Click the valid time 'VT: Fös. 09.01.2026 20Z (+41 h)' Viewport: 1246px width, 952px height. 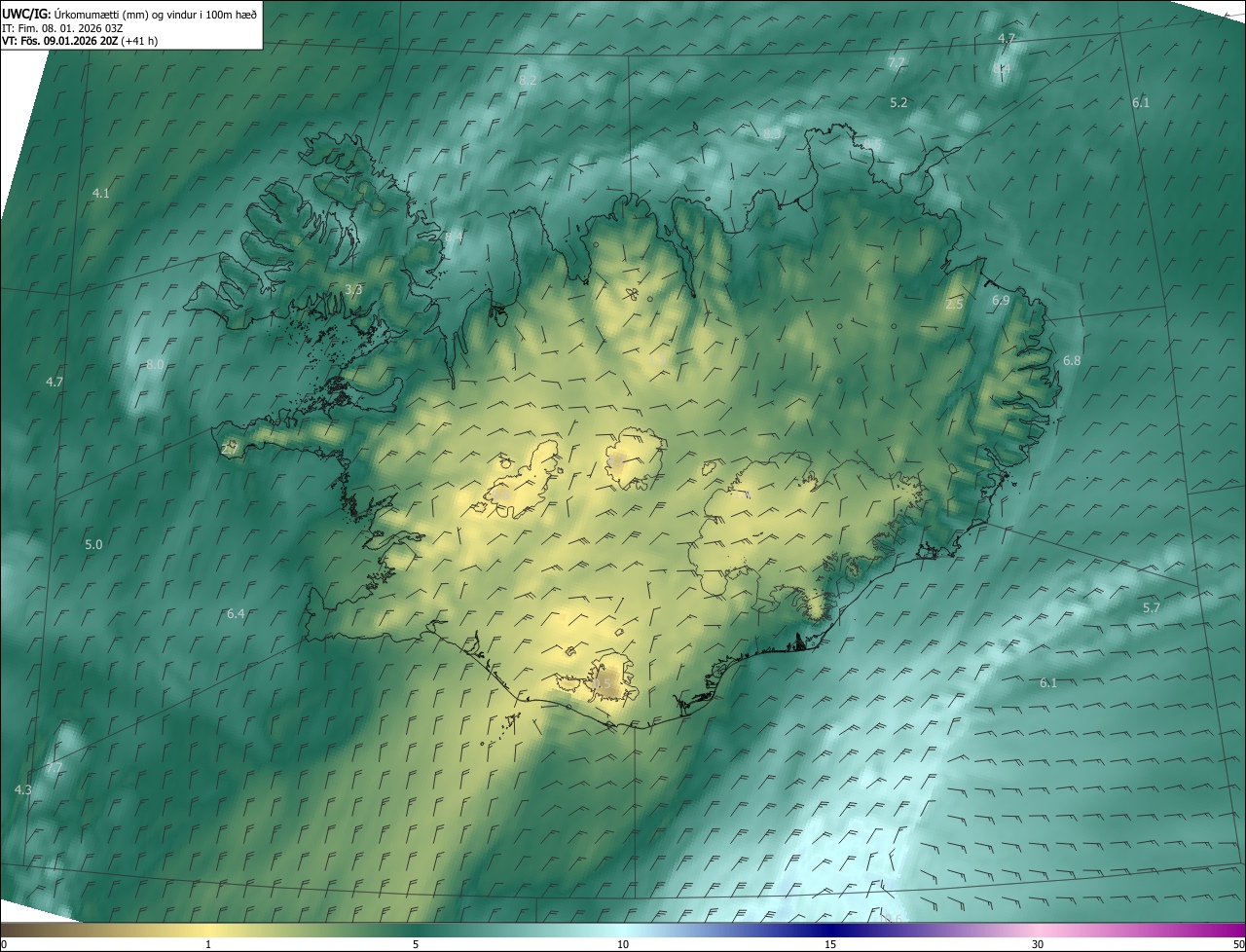pos(80,41)
